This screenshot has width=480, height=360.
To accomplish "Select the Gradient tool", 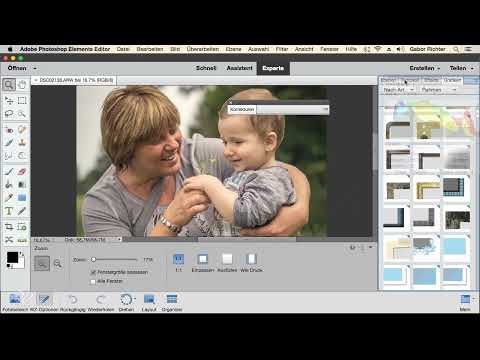I will point(22,185).
